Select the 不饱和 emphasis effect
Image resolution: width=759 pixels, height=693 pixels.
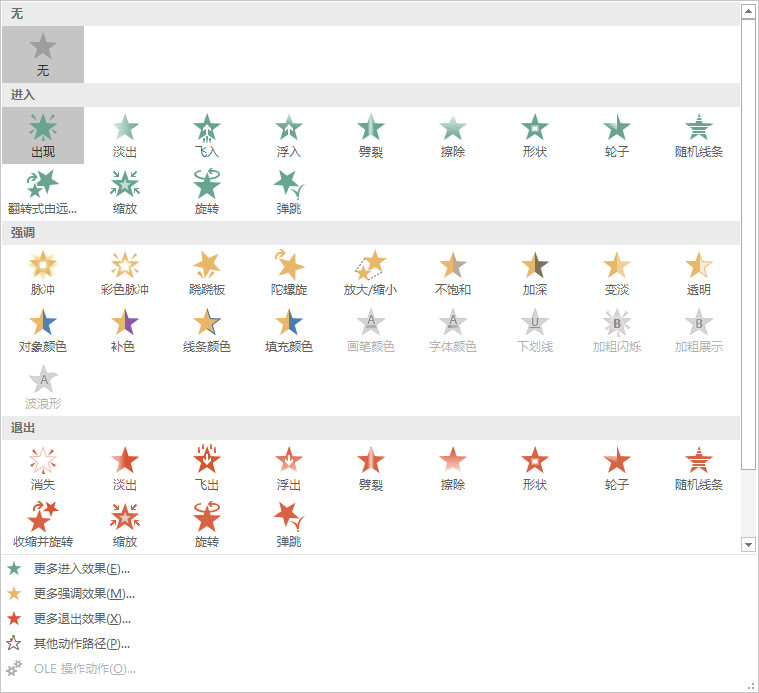coord(453,273)
